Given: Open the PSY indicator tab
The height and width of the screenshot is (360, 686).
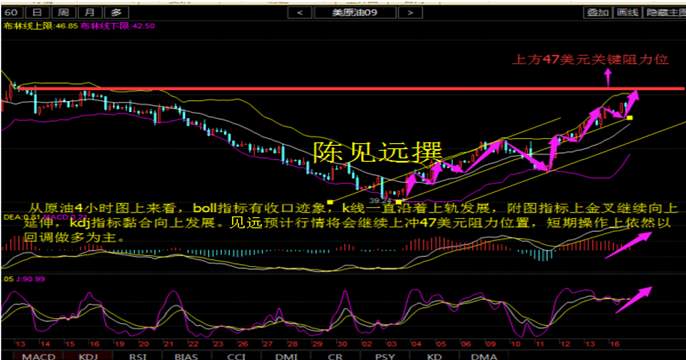Looking at the screenshot, I should click(385, 356).
